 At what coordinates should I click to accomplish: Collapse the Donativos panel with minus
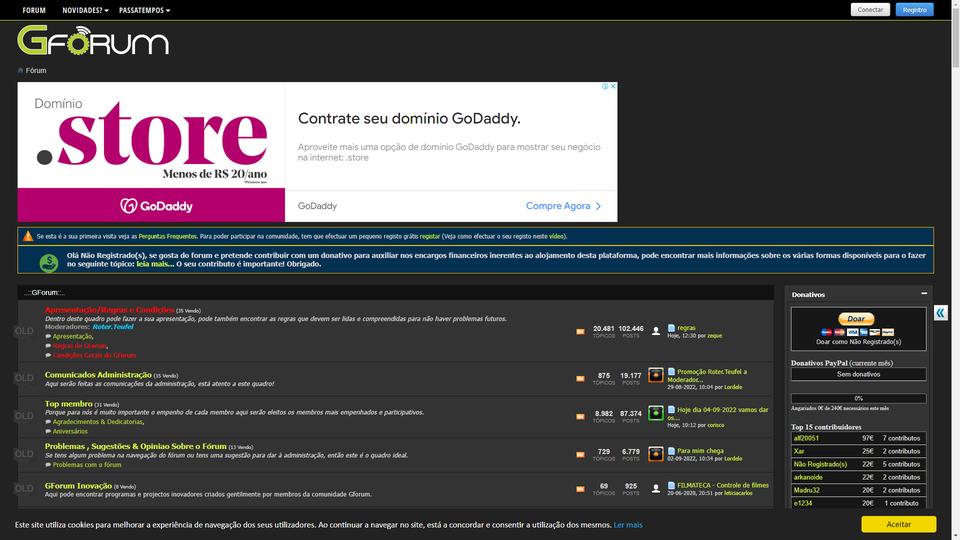tap(924, 294)
